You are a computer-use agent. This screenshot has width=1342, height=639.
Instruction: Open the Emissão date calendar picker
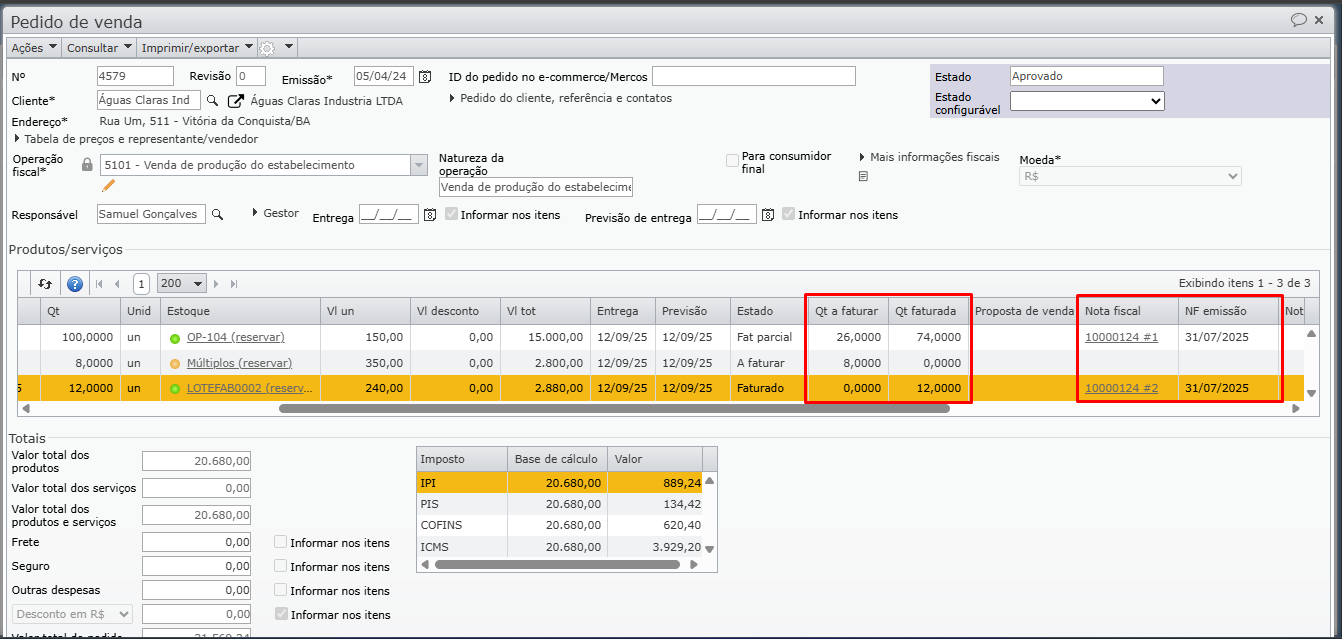[x=425, y=77]
